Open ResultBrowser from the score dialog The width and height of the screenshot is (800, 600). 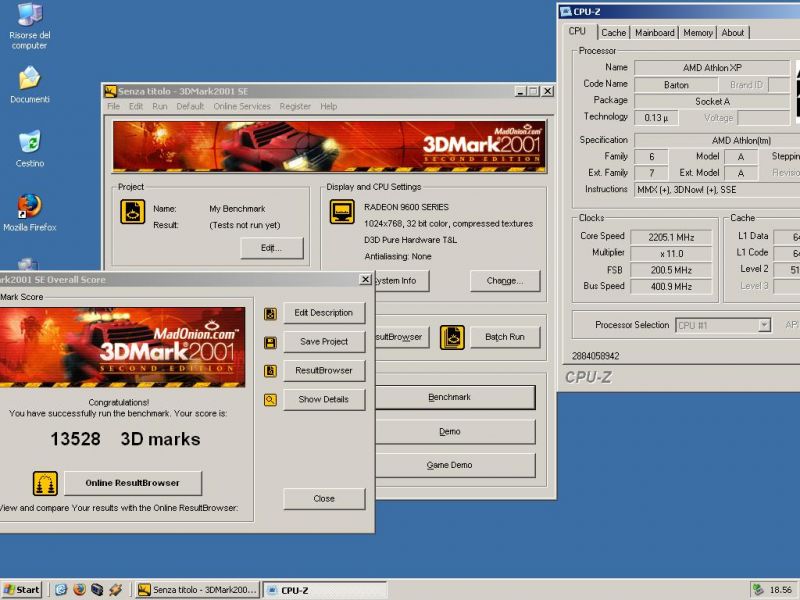(x=324, y=370)
